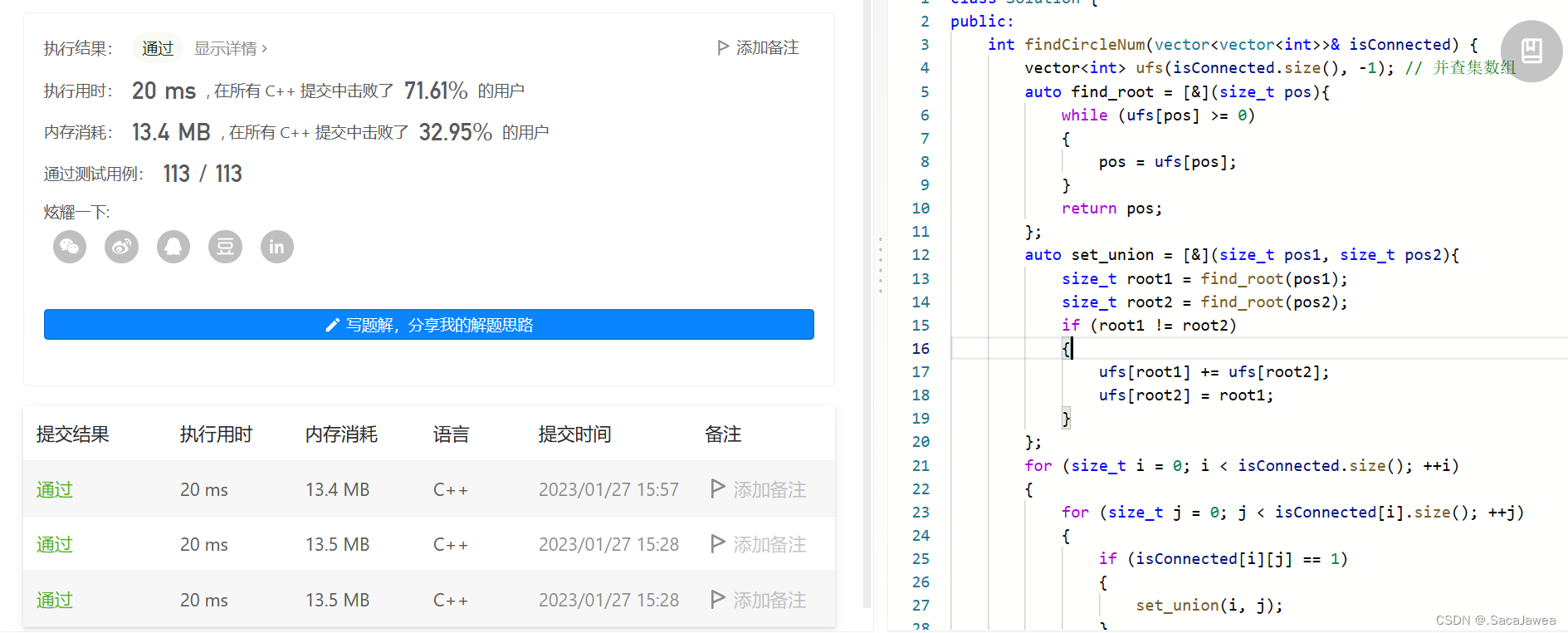Share result via Douban icon
Image resolution: width=1568 pixels, height=633 pixels.
[x=225, y=247]
